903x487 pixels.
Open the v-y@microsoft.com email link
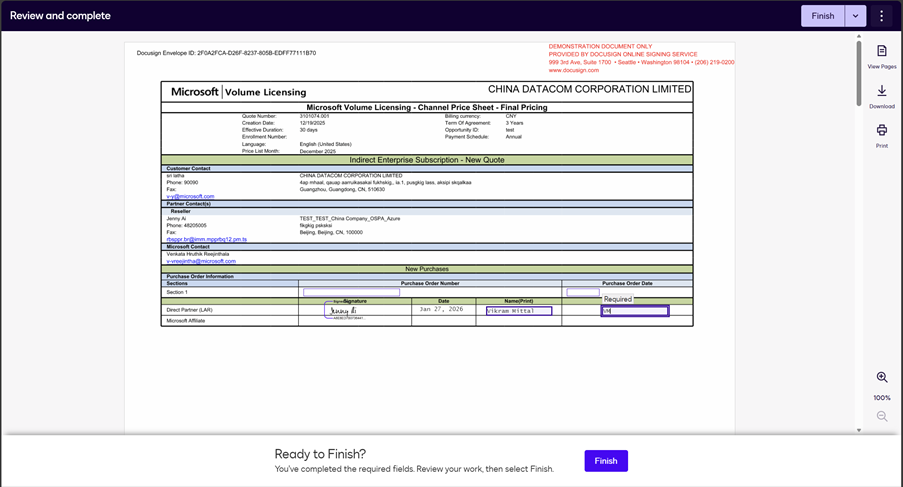tap(190, 196)
